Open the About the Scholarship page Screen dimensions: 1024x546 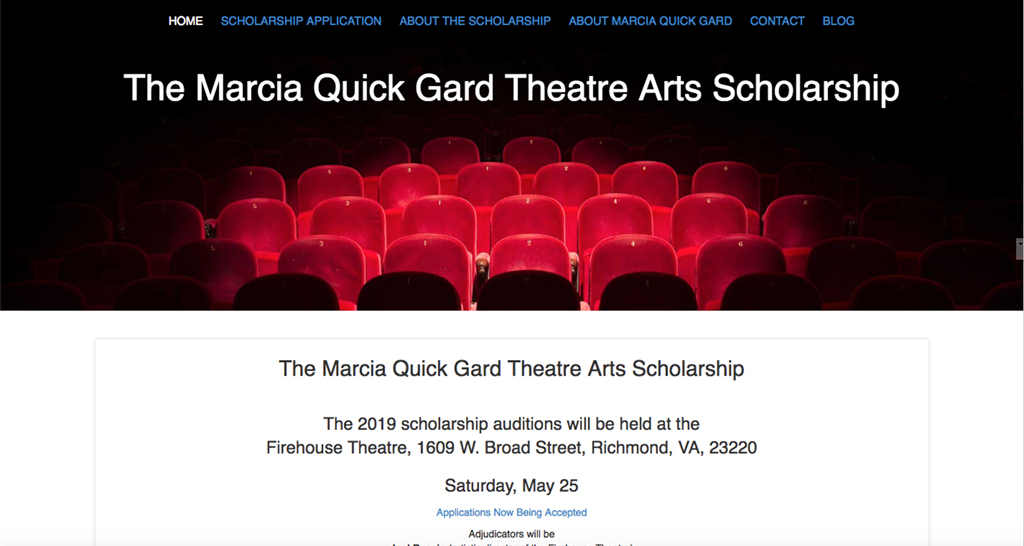(475, 21)
